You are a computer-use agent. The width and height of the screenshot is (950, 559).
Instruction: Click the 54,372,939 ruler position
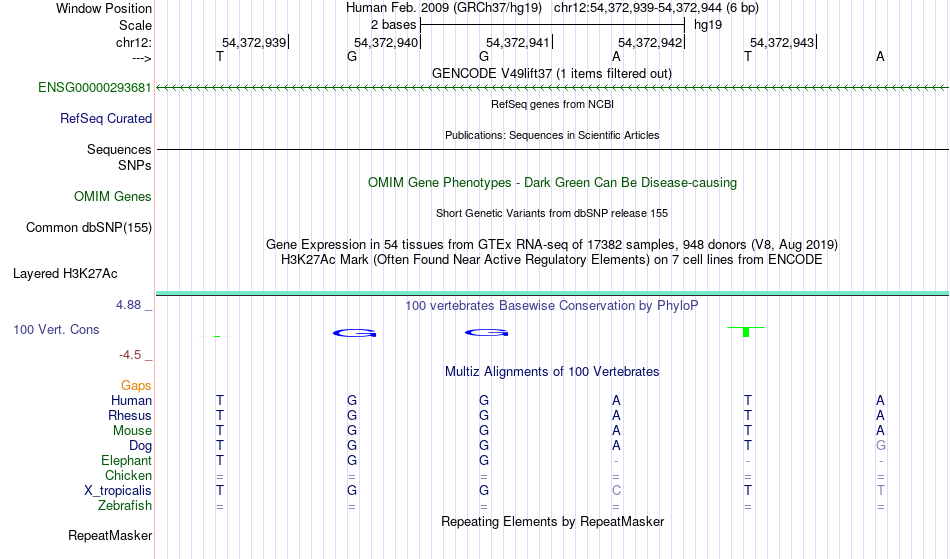254,43
